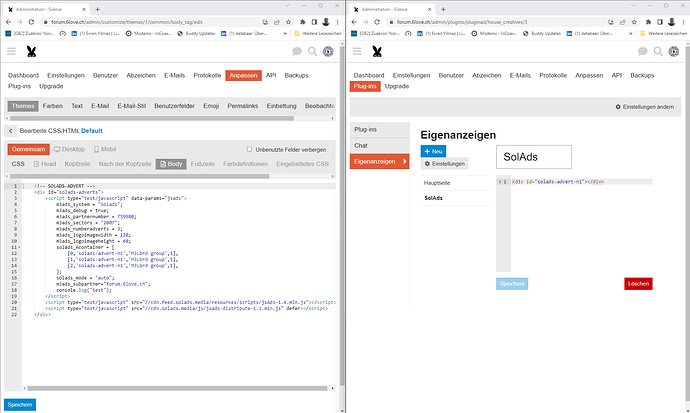This screenshot has height=413, width=690.
Task: Click Default theme link
Action: click(92, 131)
